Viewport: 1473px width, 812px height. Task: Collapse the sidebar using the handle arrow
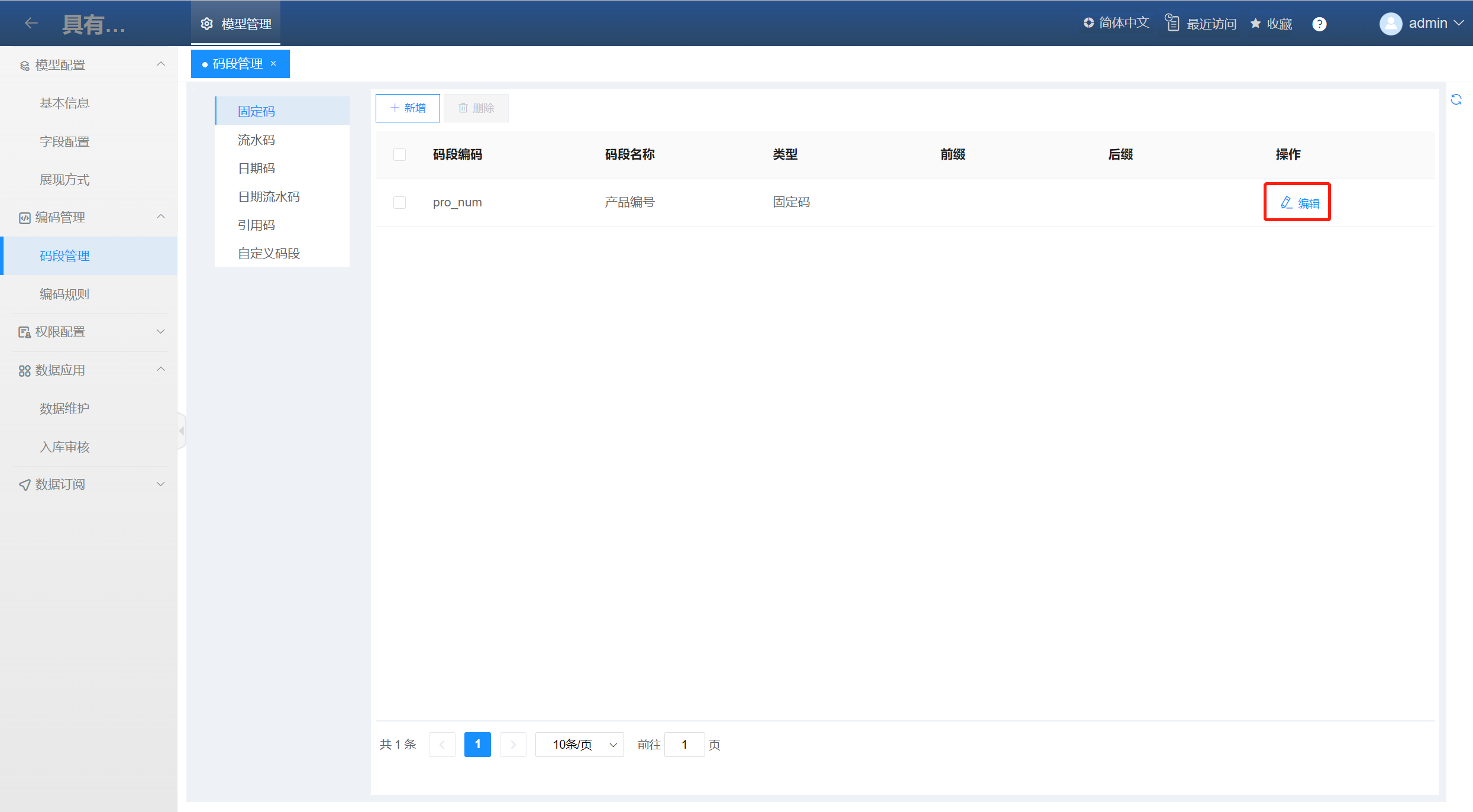pyautogui.click(x=182, y=431)
